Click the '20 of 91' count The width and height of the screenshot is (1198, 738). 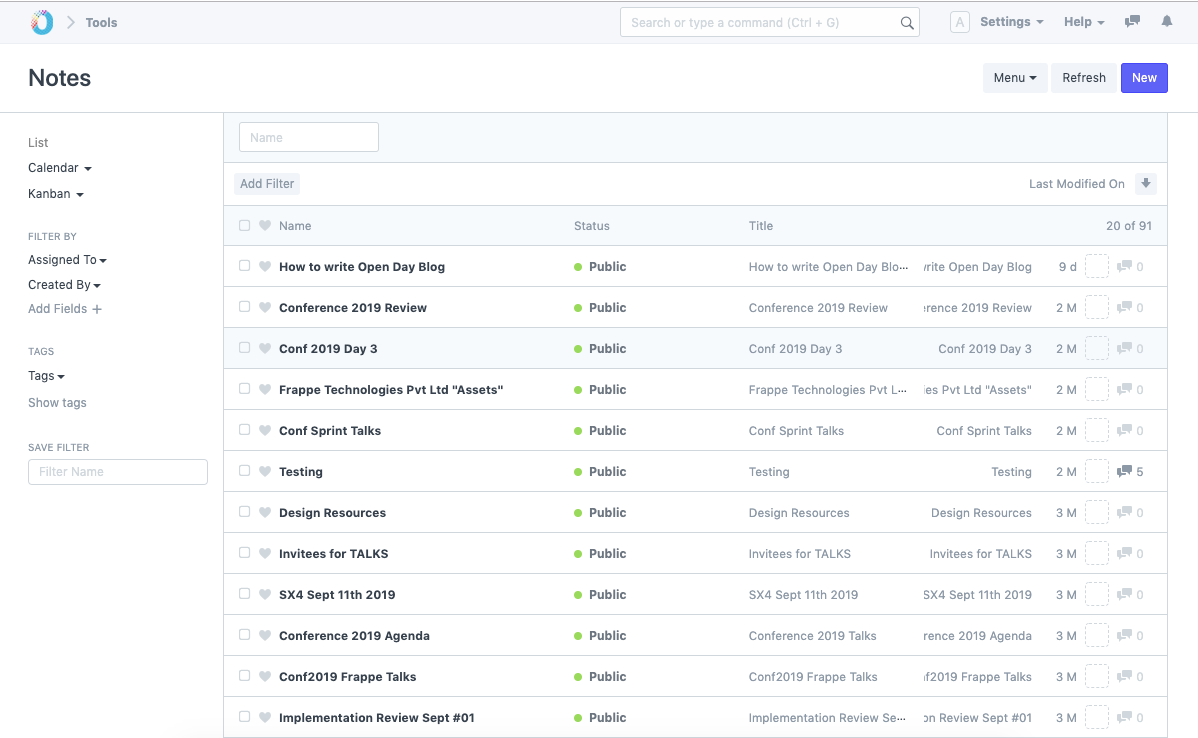click(1128, 226)
